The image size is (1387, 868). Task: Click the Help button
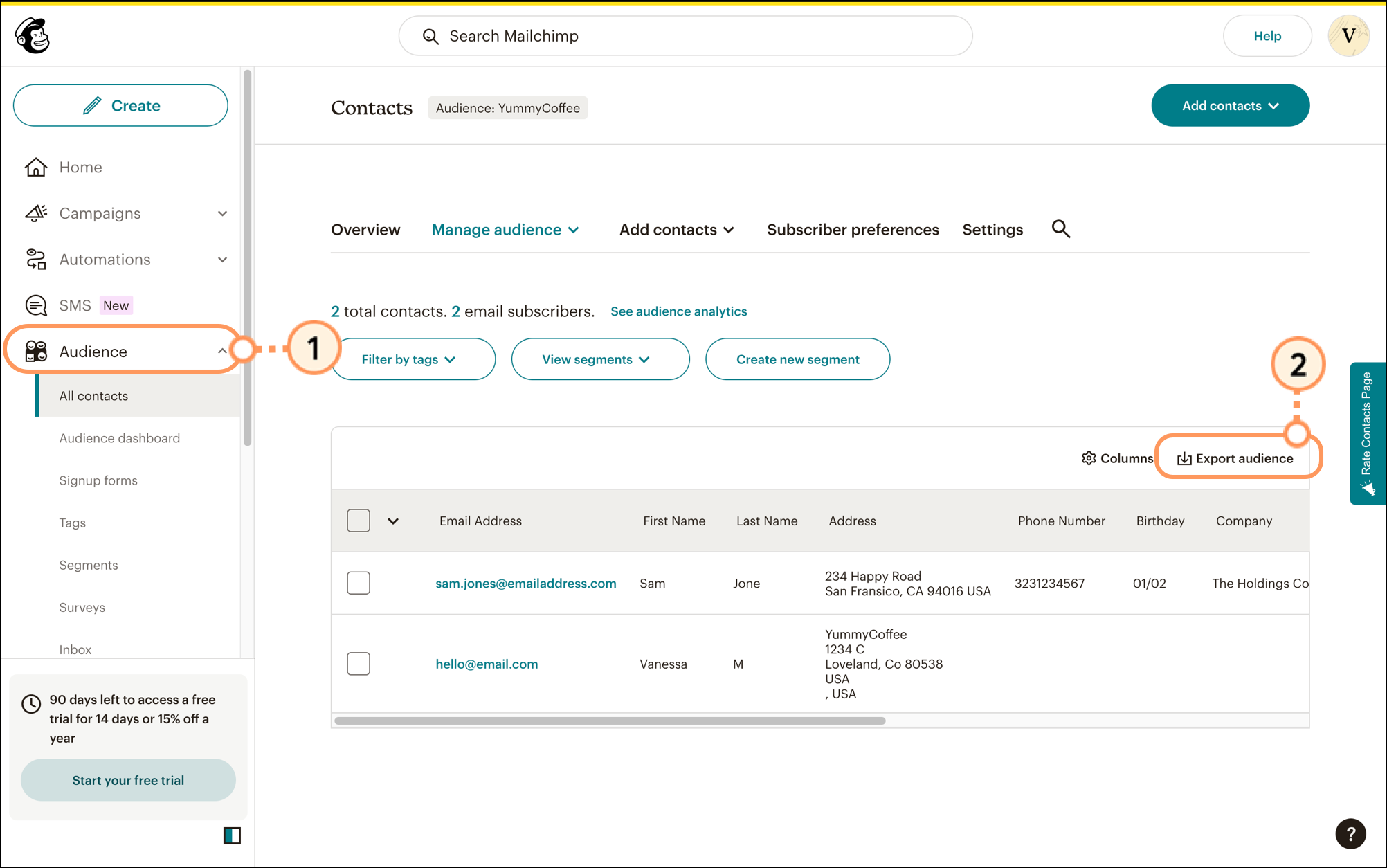(x=1267, y=36)
